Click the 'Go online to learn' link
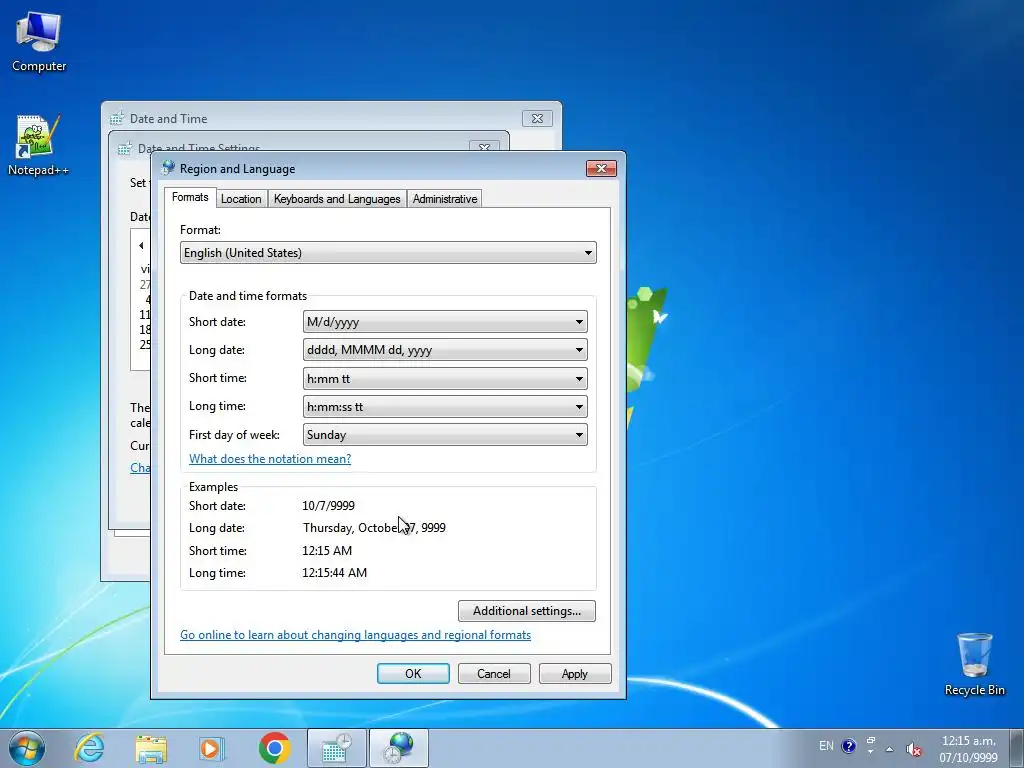 [x=355, y=635]
